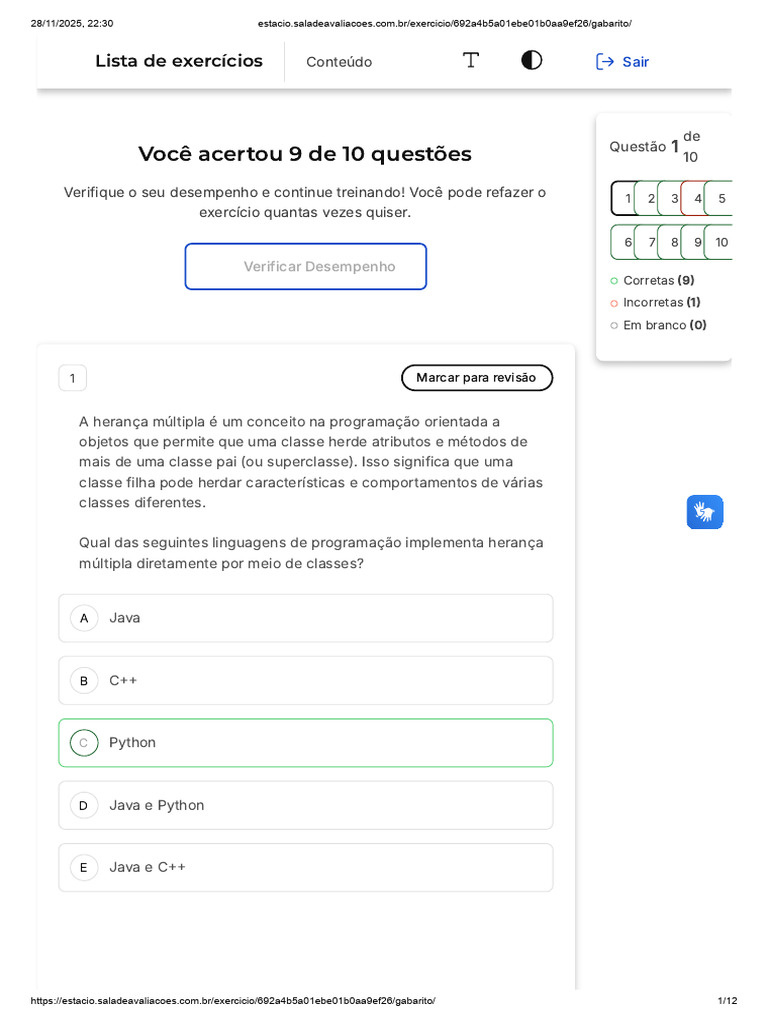
Task: Navigate to question 10 box
Action: 720,242
